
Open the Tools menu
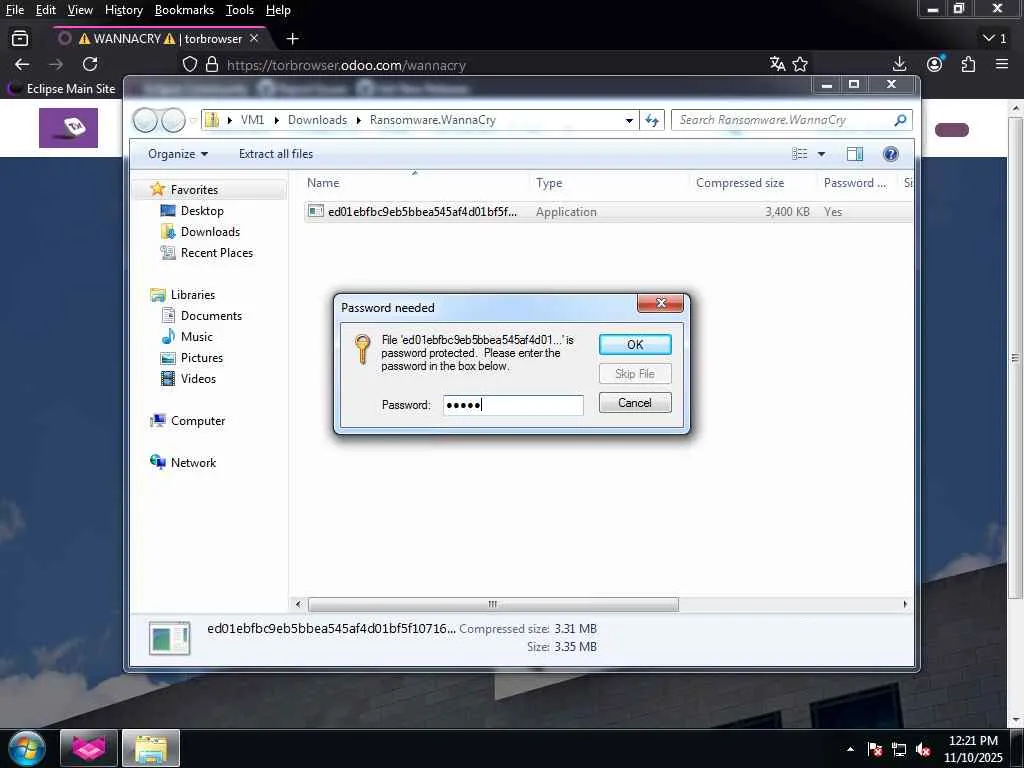(240, 10)
